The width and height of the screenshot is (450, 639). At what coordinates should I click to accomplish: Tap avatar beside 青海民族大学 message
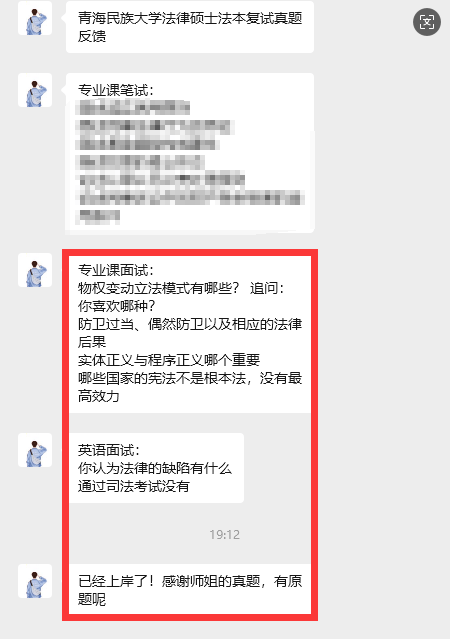(x=35, y=18)
